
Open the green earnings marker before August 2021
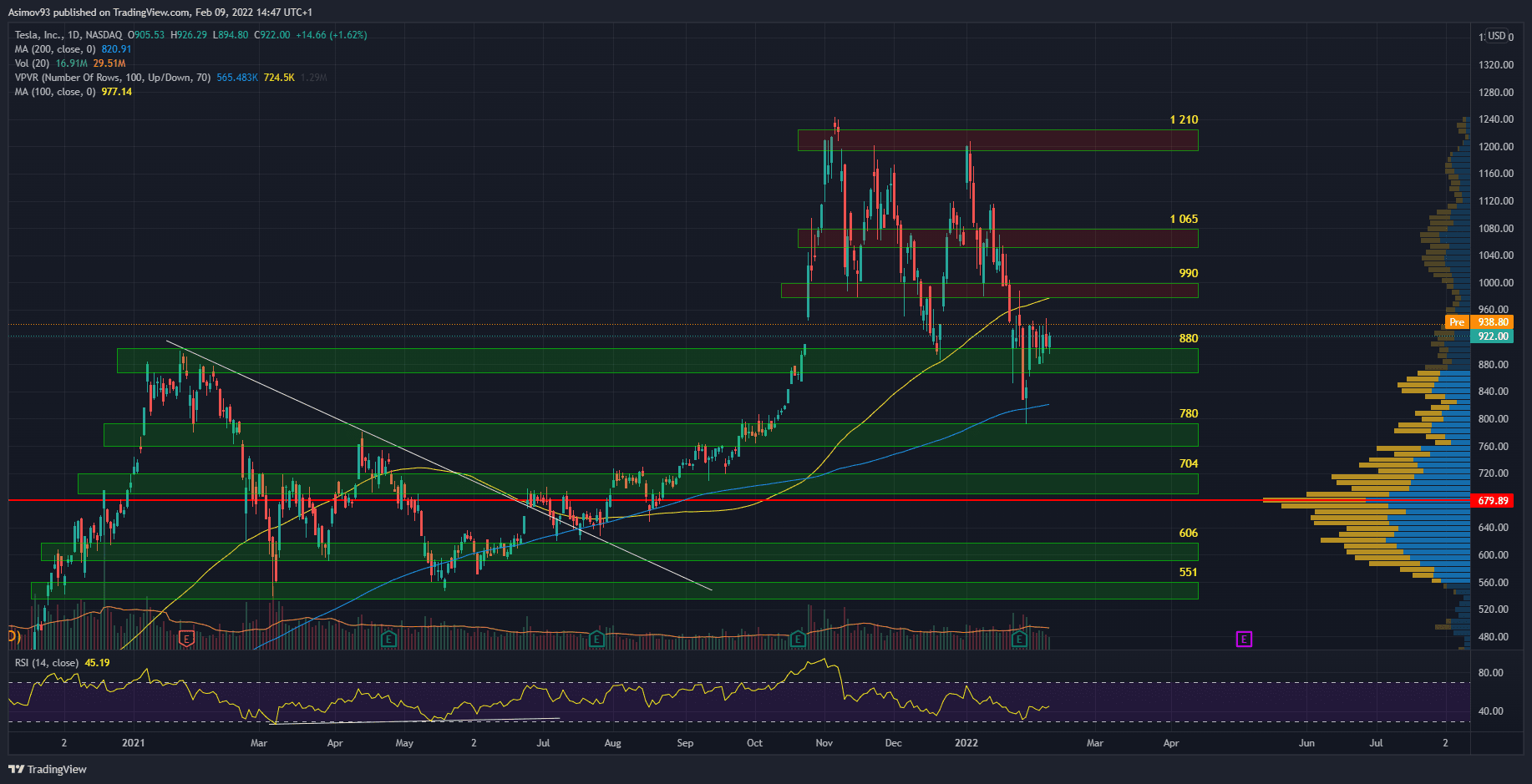(x=596, y=640)
